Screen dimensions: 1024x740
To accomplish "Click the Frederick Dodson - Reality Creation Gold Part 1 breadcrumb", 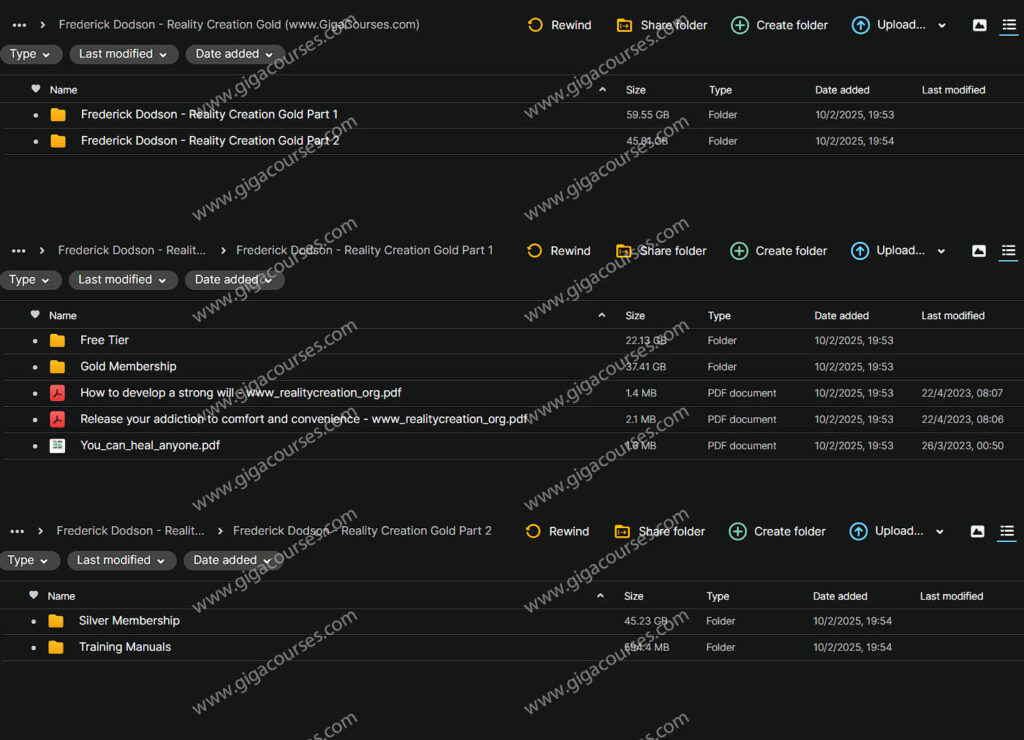I will pyautogui.click(x=364, y=251).
